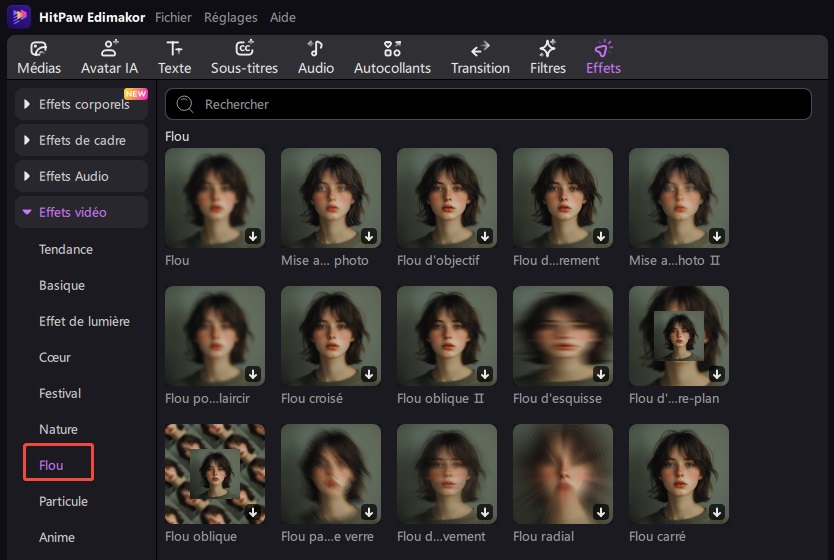Download the Flou d...rement effect
The height and width of the screenshot is (560, 834).
601,236
